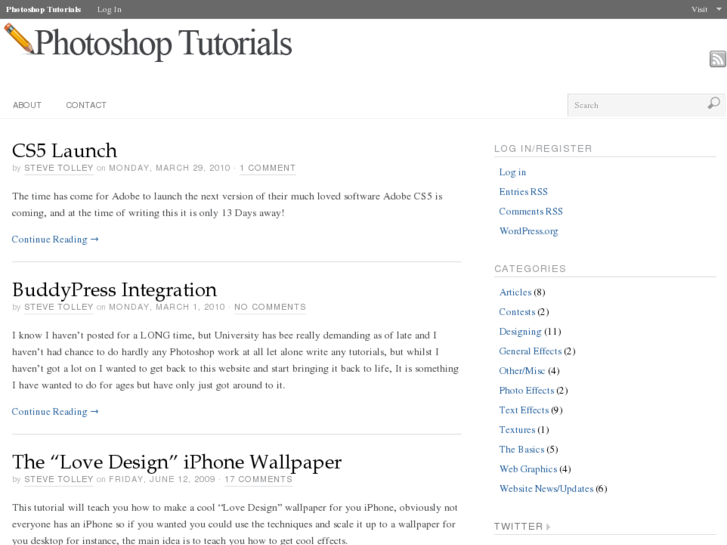Click Photoshop Tutorials in the top bar
Viewport: 727px width, 545px height.
click(44, 9)
